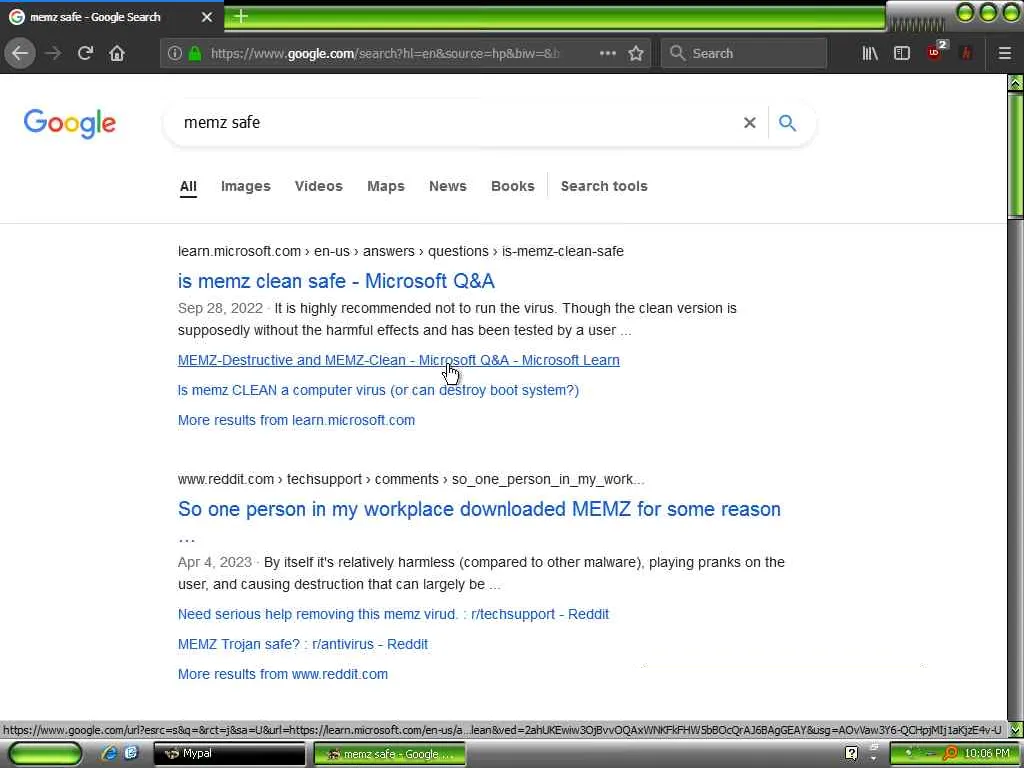Open the Library icon in the toolbar

pyautogui.click(x=870, y=53)
